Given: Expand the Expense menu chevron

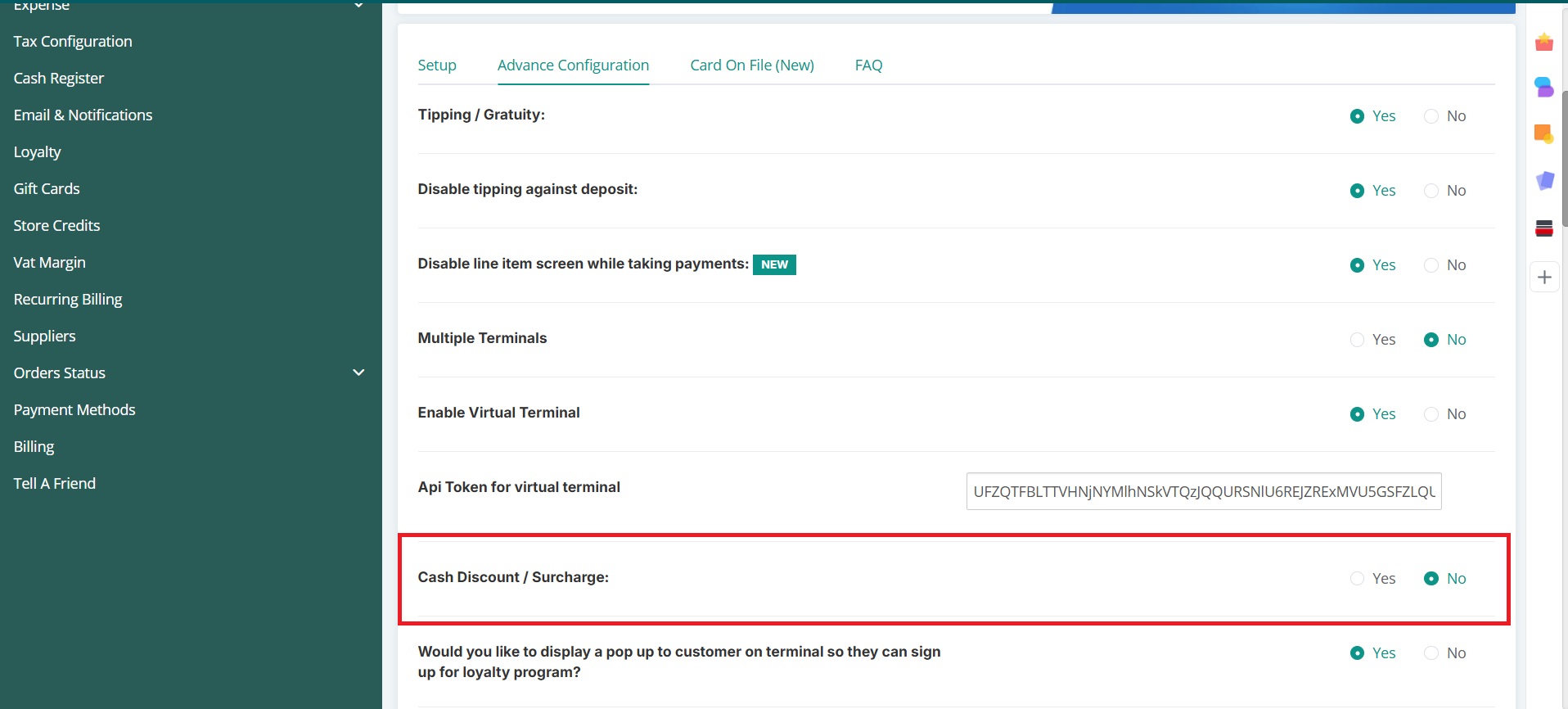Looking at the screenshot, I should tap(358, 6).
